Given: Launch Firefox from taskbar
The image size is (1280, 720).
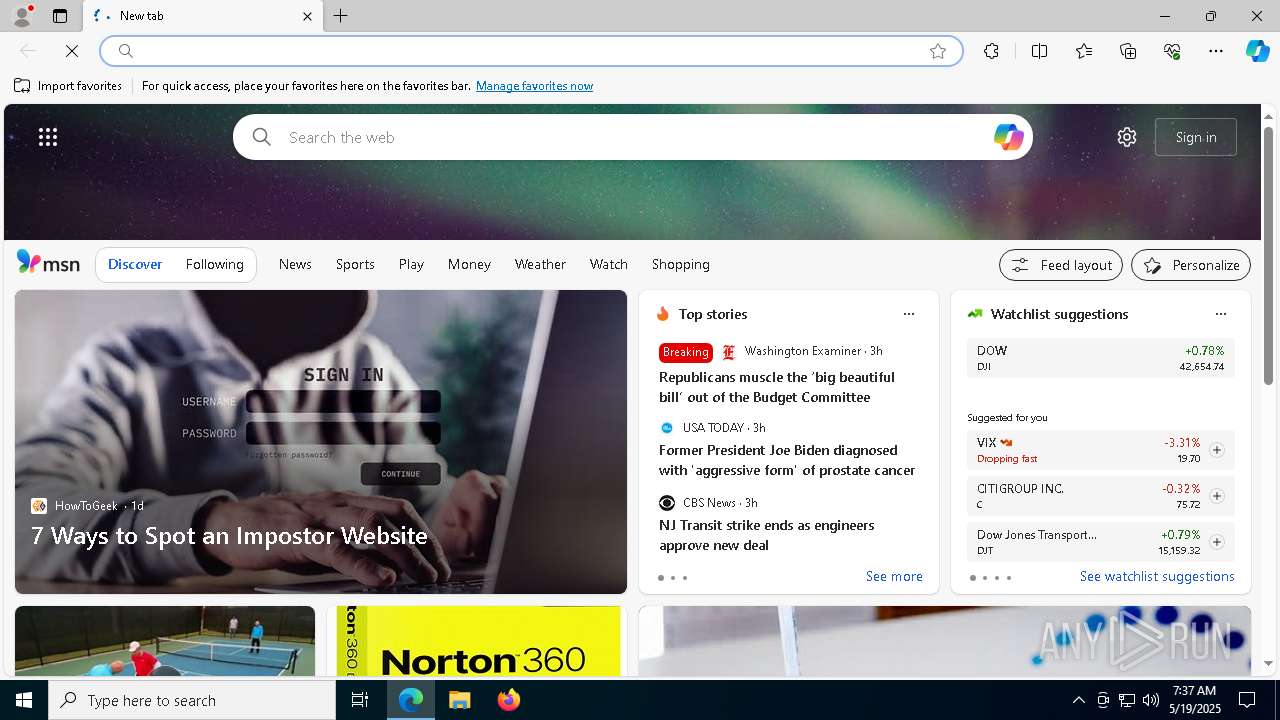Looking at the screenshot, I should click(x=509, y=700).
